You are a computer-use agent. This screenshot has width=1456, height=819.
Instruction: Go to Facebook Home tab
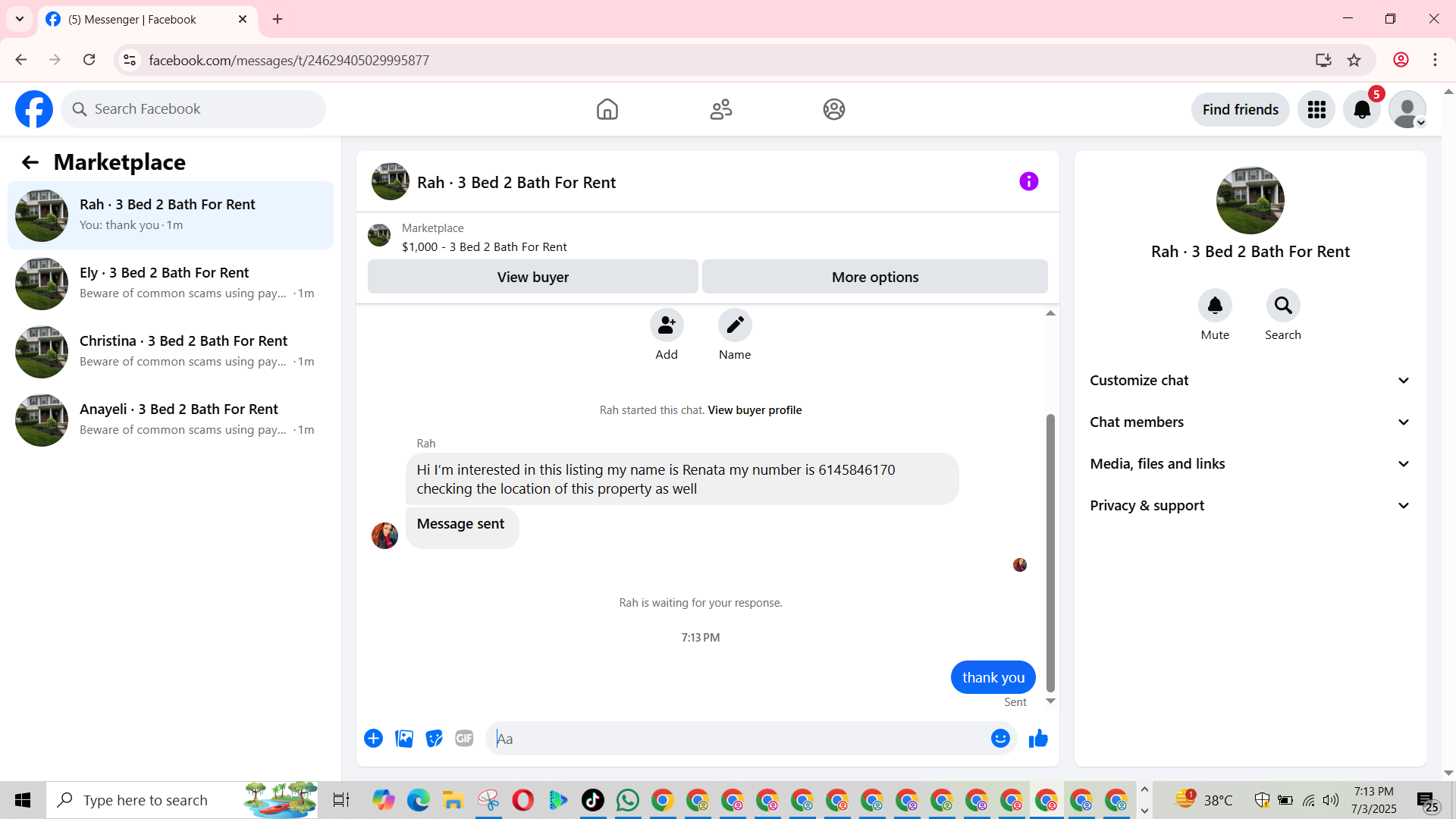pyautogui.click(x=607, y=109)
